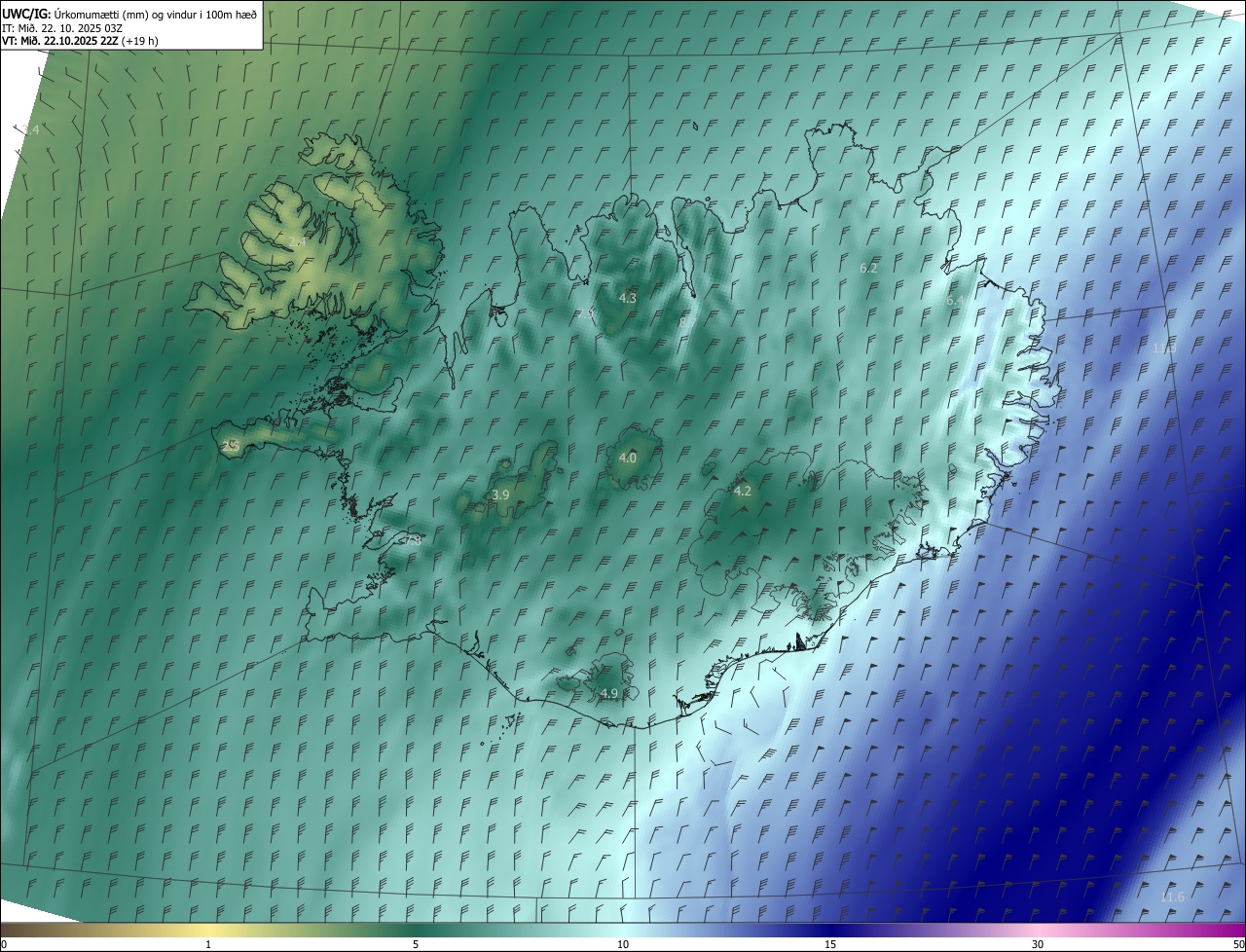Click the 4.0 value on the map
Image resolution: width=1246 pixels, height=952 pixels.
pyautogui.click(x=628, y=458)
